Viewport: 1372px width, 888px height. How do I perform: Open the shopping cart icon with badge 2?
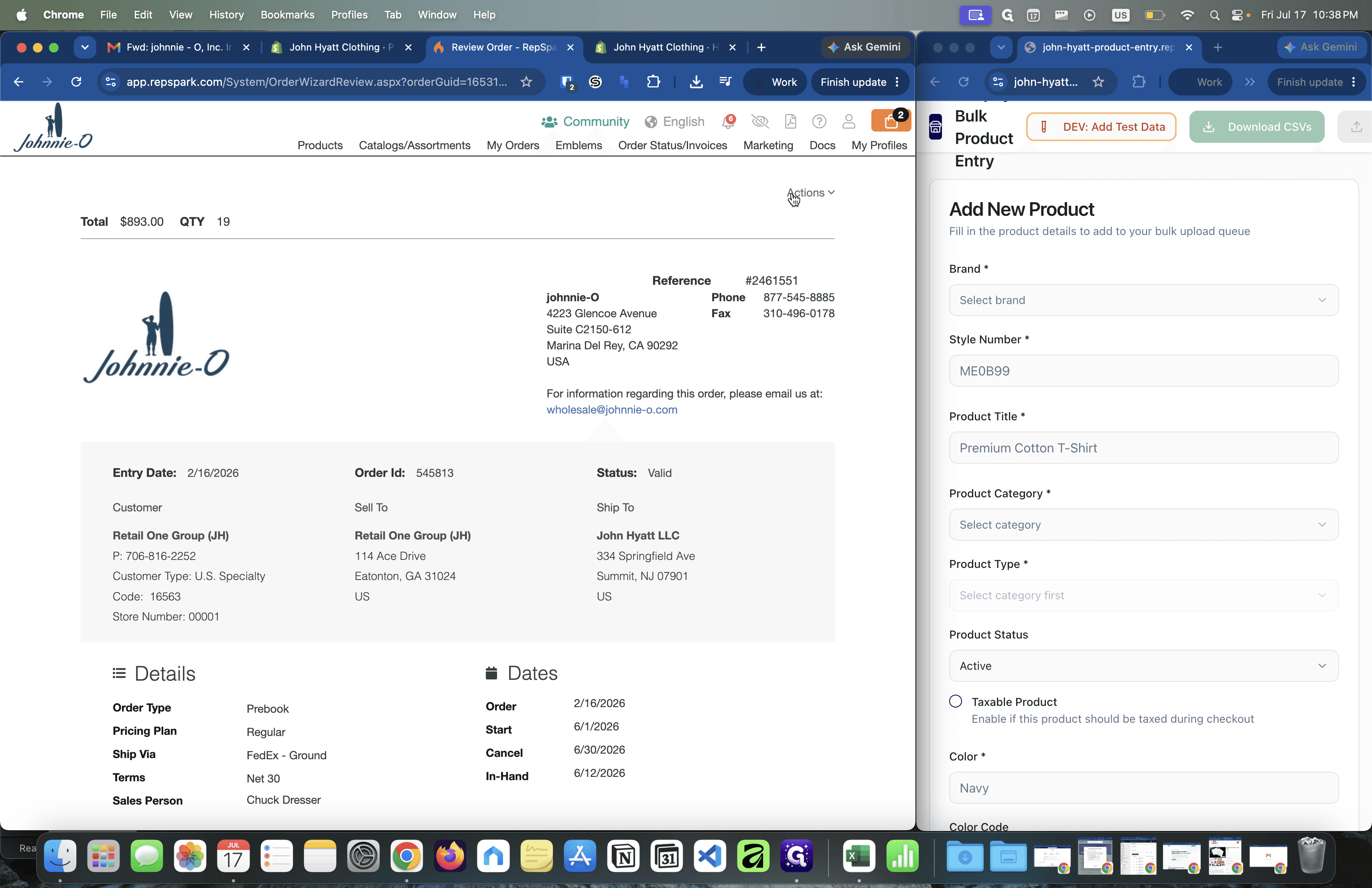(891, 121)
